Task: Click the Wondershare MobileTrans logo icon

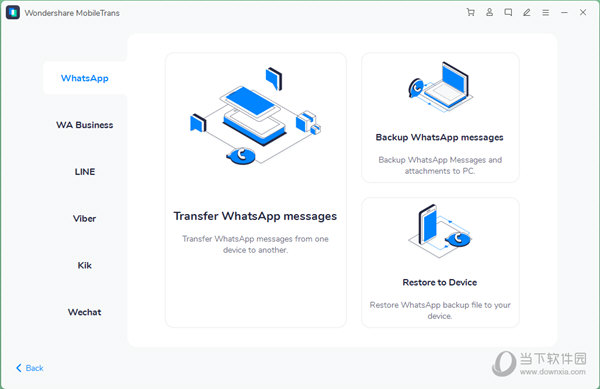Action: pos(13,13)
